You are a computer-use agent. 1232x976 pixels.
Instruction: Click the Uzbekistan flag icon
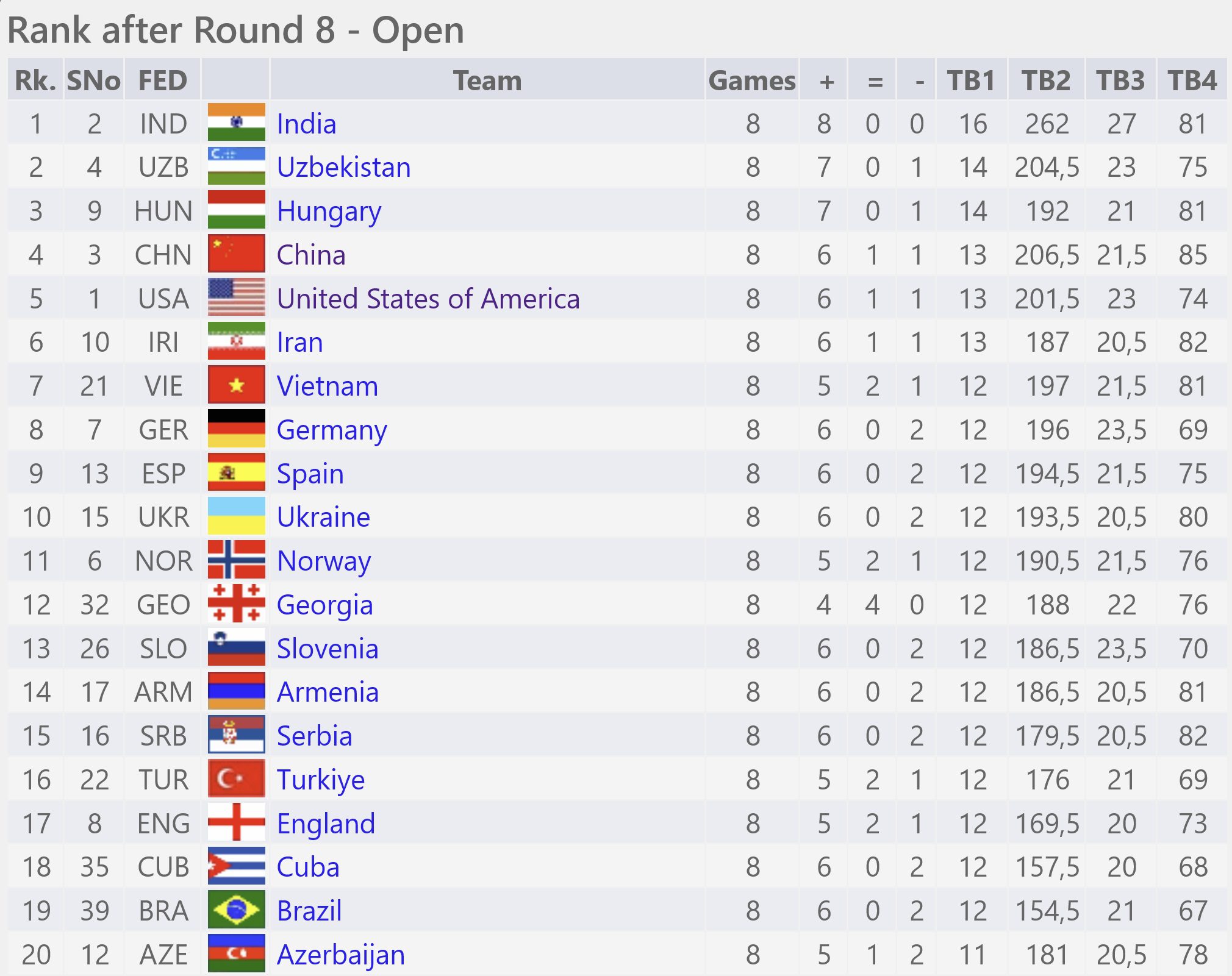pyautogui.click(x=236, y=166)
